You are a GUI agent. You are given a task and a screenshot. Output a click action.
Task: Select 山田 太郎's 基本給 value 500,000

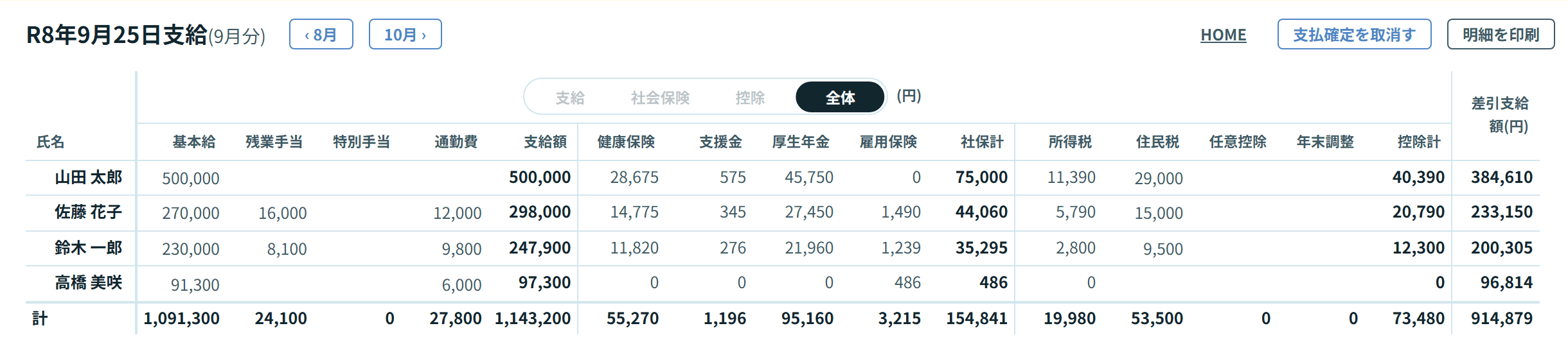(191, 178)
